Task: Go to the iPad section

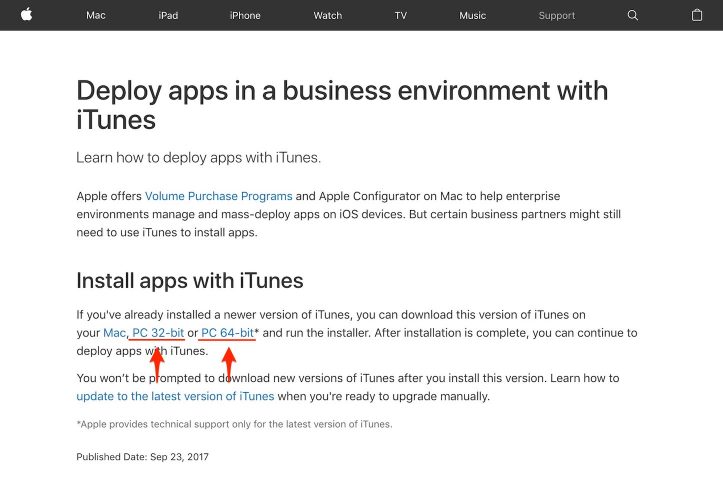Action: [168, 15]
